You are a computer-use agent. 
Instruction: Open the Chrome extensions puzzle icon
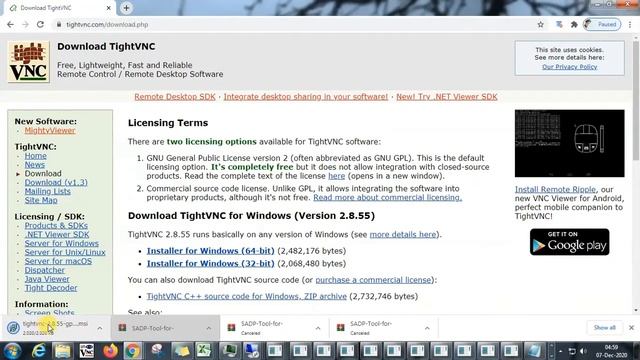click(574, 24)
